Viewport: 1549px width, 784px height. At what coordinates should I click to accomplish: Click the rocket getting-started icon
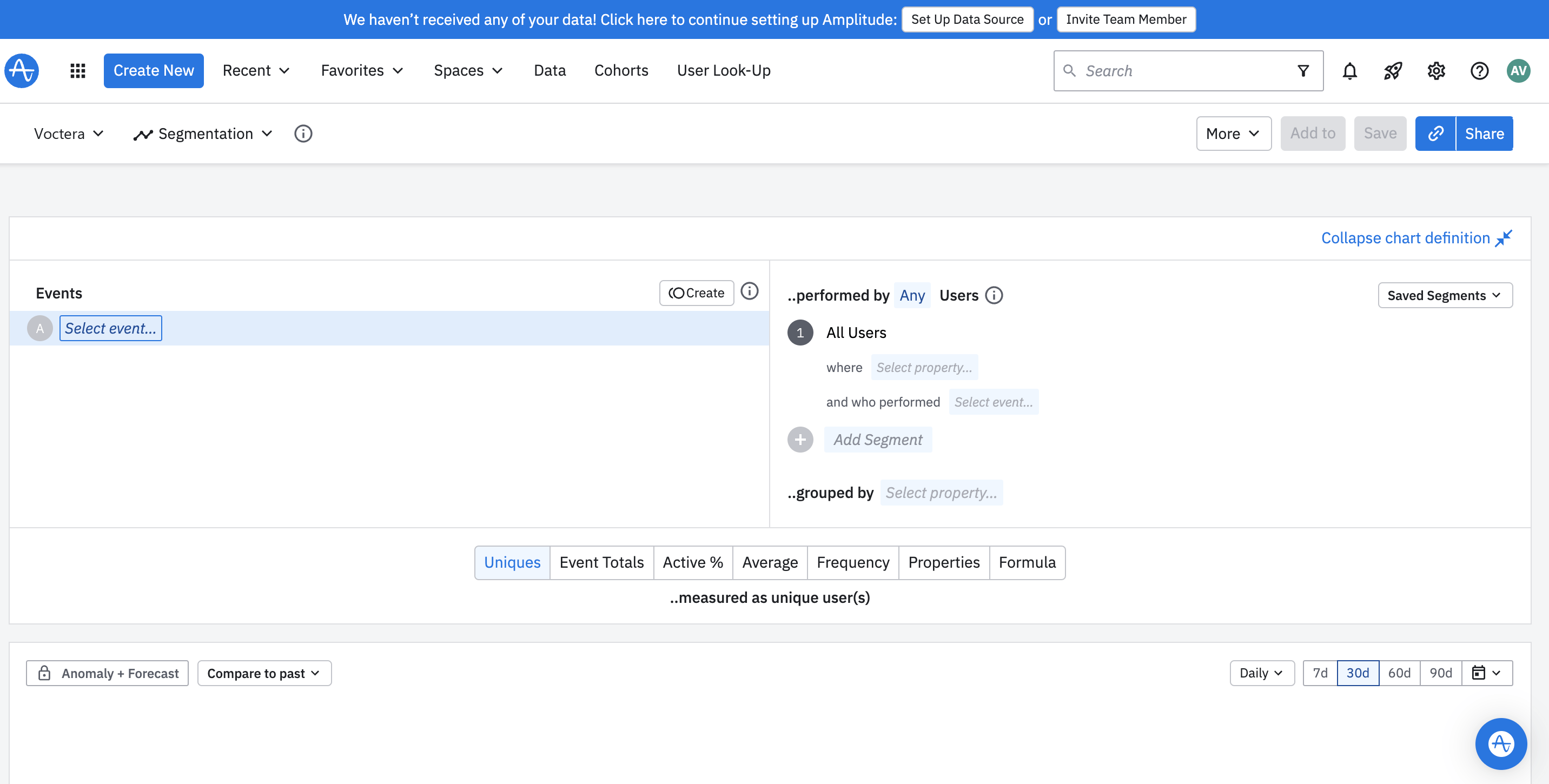[1393, 71]
